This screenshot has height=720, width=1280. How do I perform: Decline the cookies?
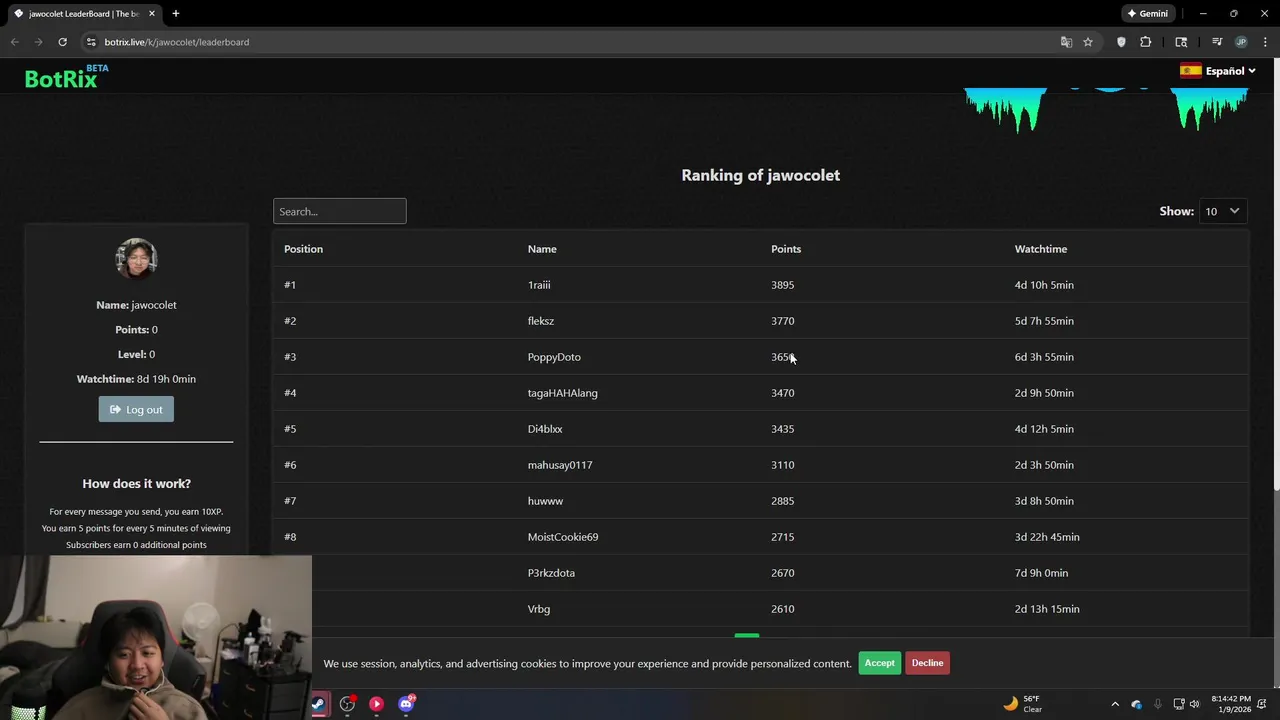click(927, 663)
